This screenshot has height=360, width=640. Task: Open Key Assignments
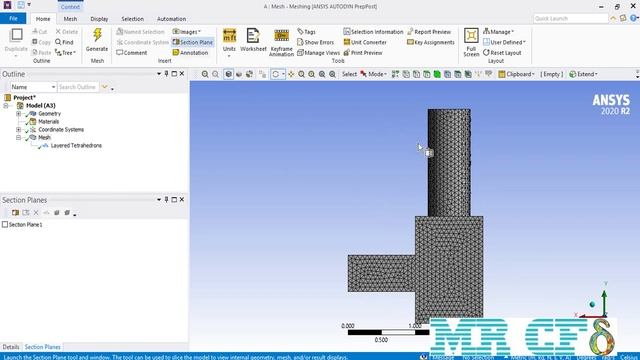pyautogui.click(x=431, y=42)
